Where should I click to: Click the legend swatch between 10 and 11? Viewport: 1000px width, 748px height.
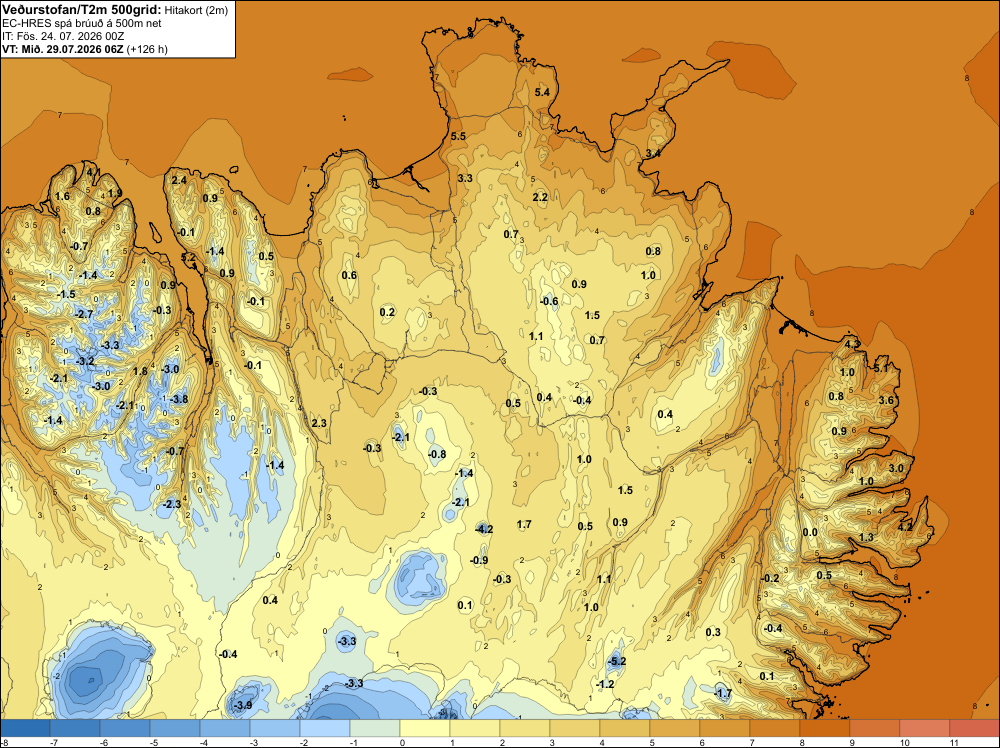coord(924,728)
